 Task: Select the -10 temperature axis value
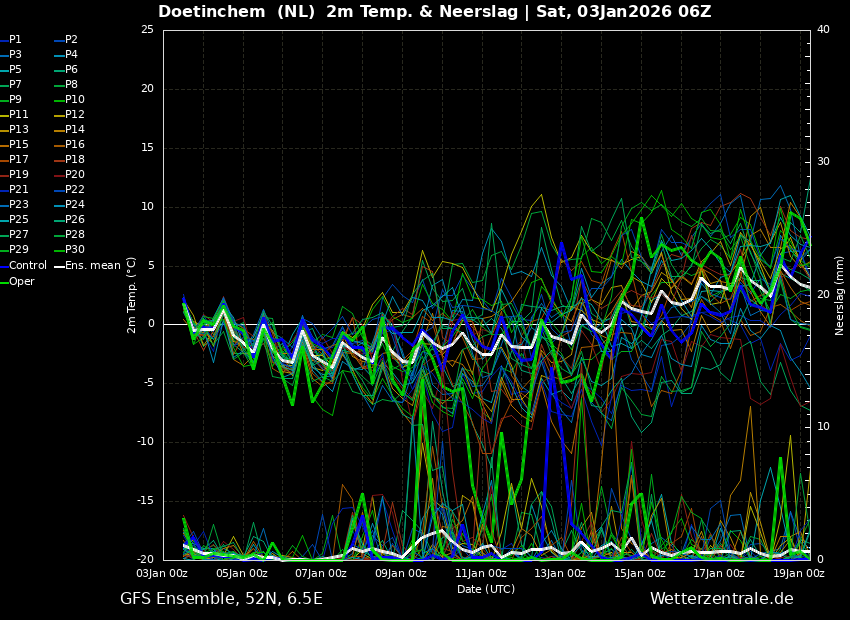tap(146, 442)
